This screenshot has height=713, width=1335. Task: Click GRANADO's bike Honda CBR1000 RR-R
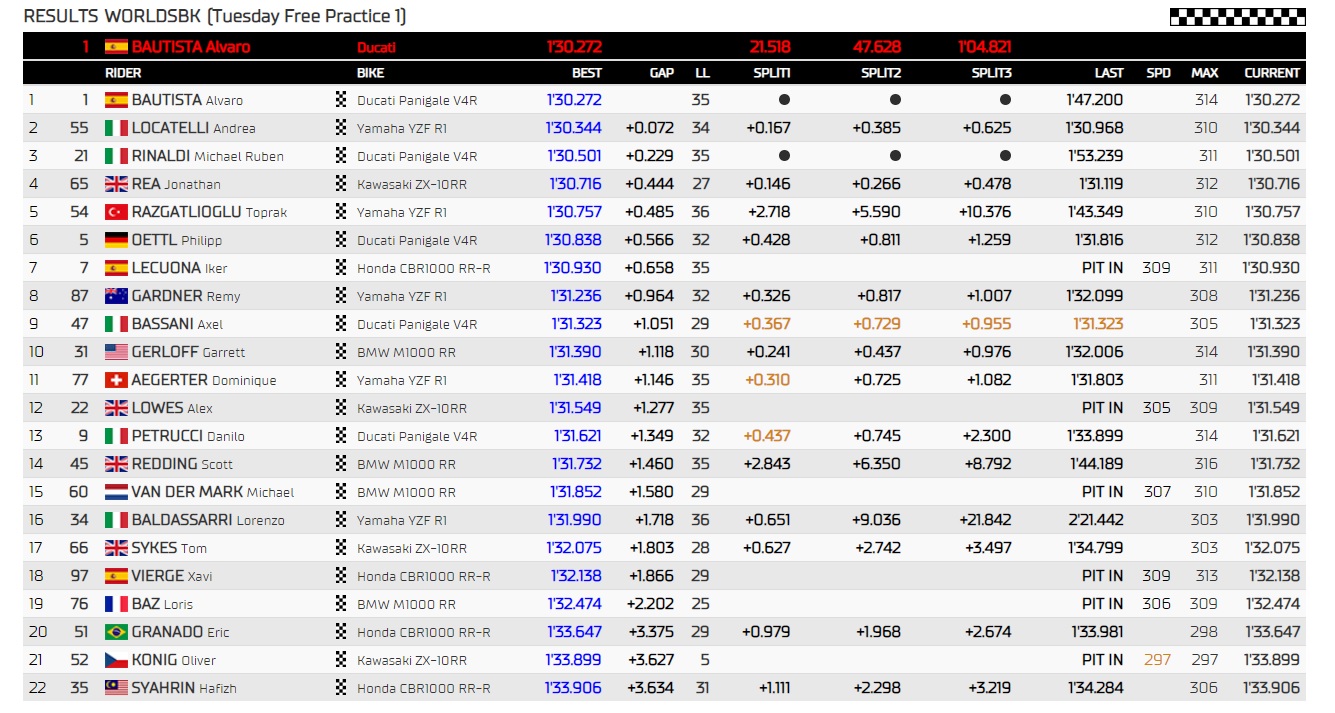424,632
